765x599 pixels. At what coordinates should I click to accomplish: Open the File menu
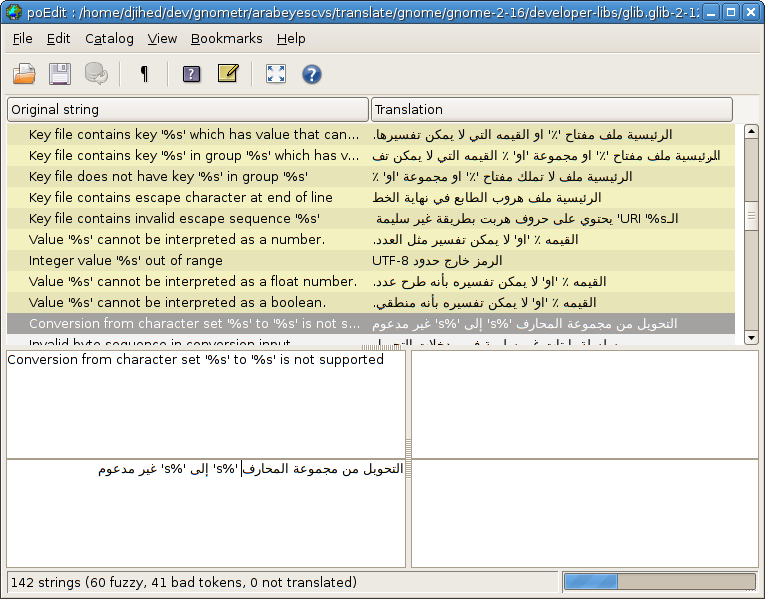click(22, 38)
